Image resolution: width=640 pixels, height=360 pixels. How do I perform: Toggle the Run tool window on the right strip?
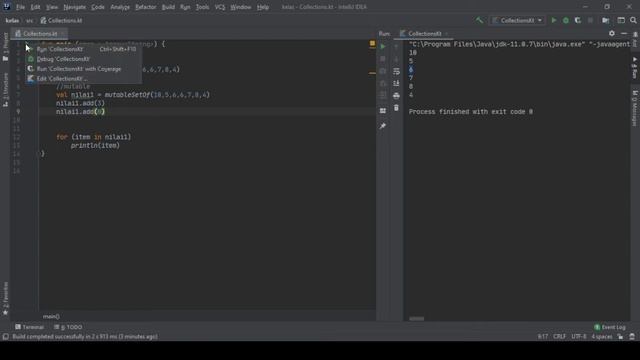[634, 68]
